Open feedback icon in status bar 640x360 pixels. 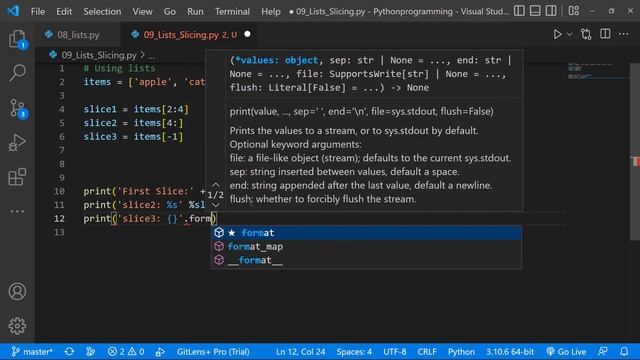pos(603,351)
